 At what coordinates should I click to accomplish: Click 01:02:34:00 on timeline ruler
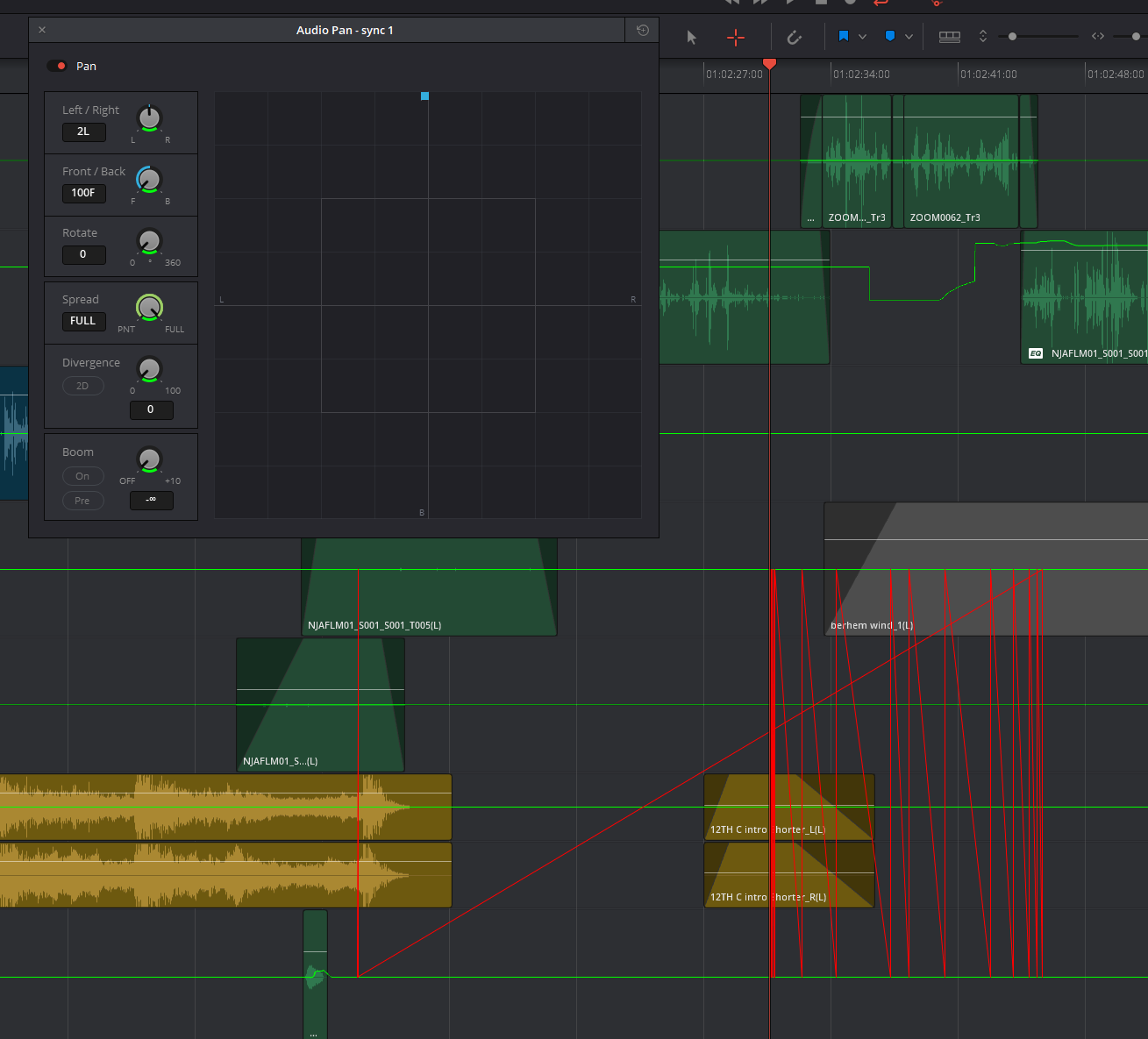[x=861, y=75]
